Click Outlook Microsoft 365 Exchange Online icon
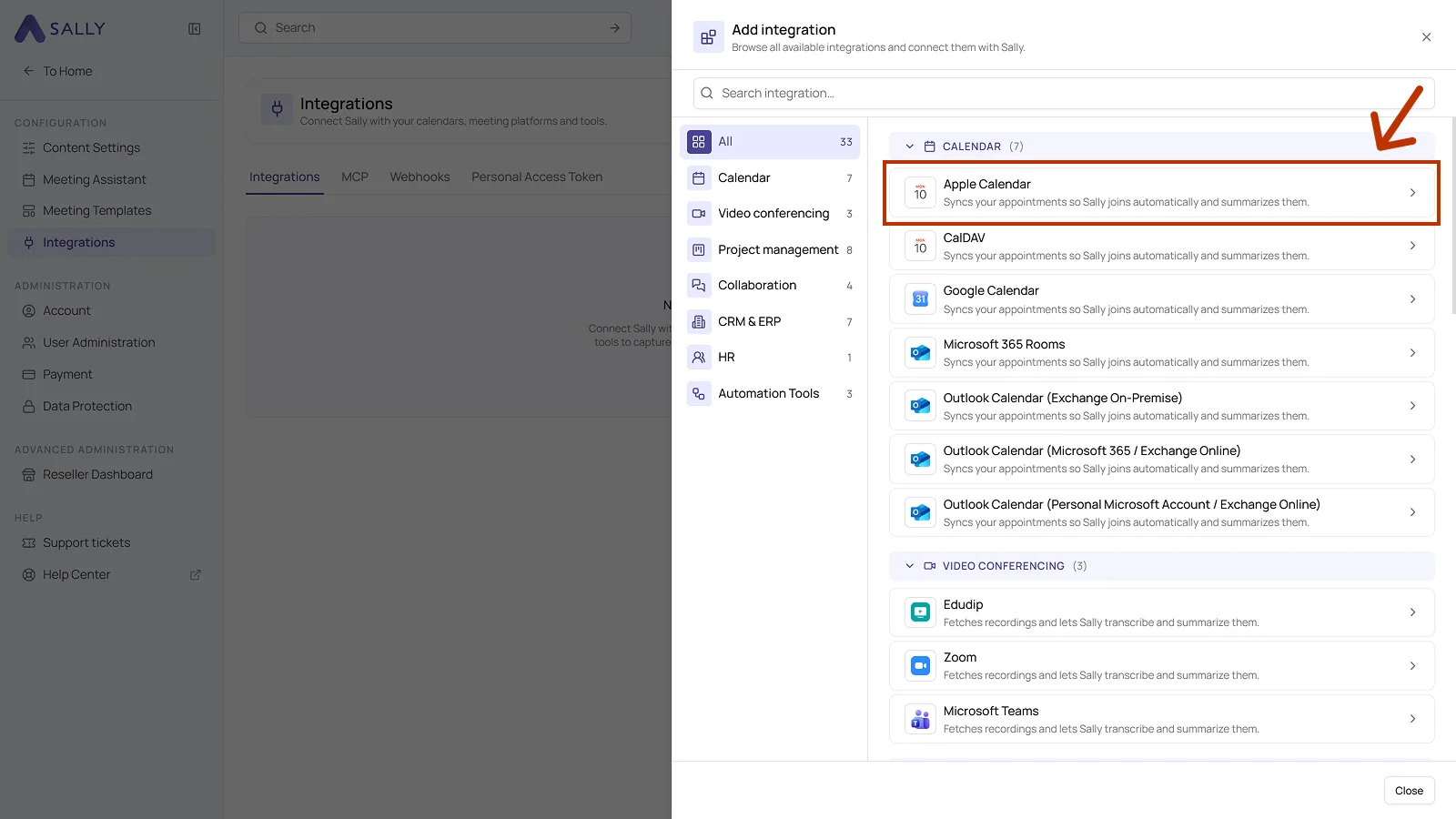 coord(920,460)
